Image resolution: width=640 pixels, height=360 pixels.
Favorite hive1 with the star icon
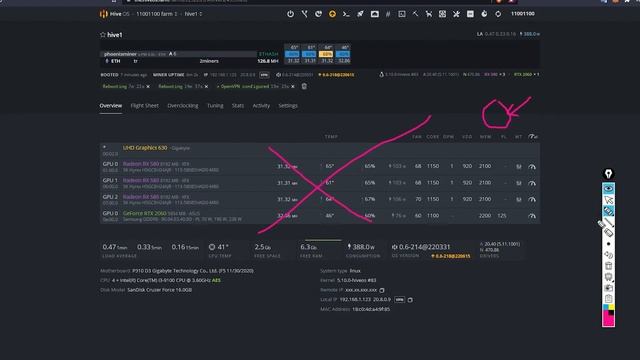point(103,35)
